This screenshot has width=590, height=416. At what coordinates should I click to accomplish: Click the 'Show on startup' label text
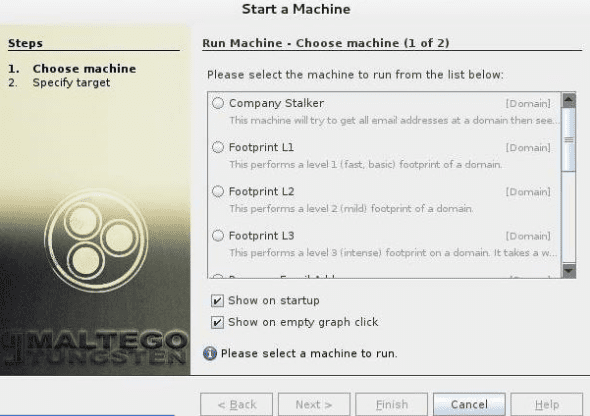coord(274,301)
